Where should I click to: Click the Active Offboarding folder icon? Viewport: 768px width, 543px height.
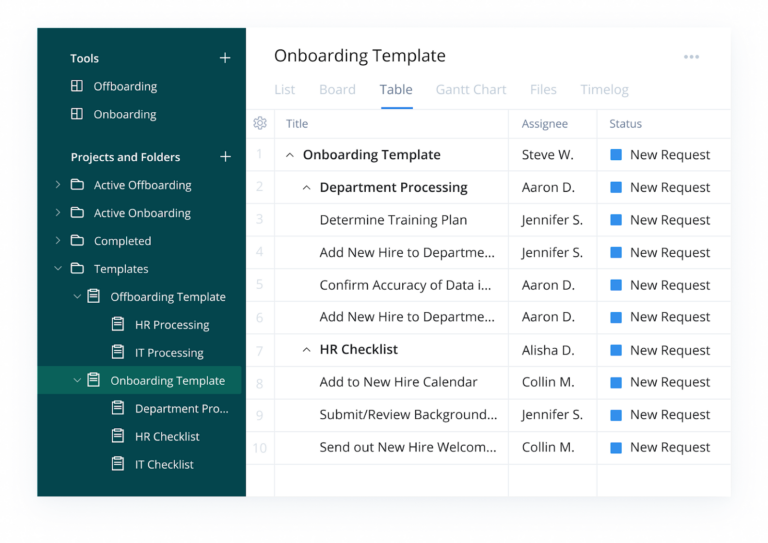(x=77, y=185)
